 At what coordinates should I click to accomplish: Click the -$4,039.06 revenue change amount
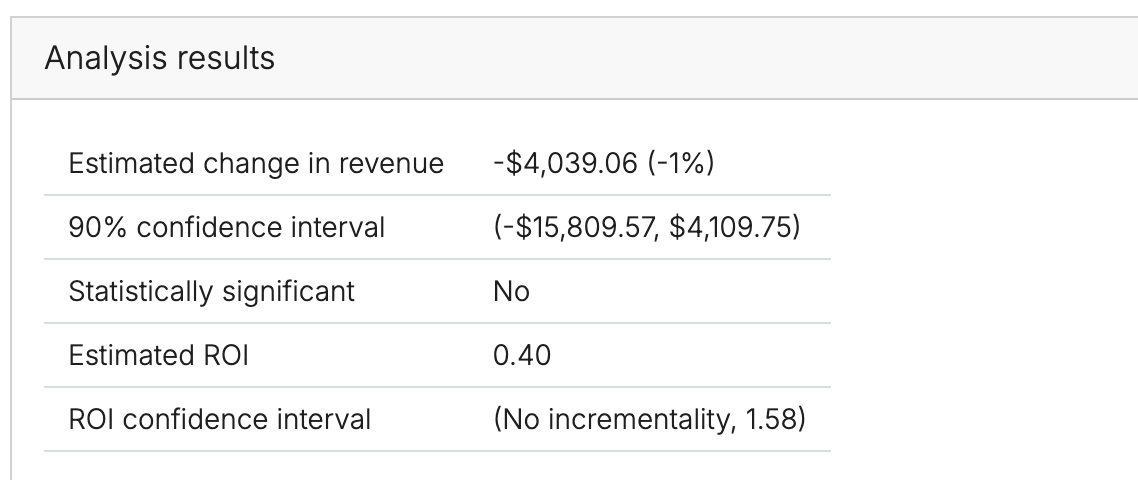coord(565,163)
